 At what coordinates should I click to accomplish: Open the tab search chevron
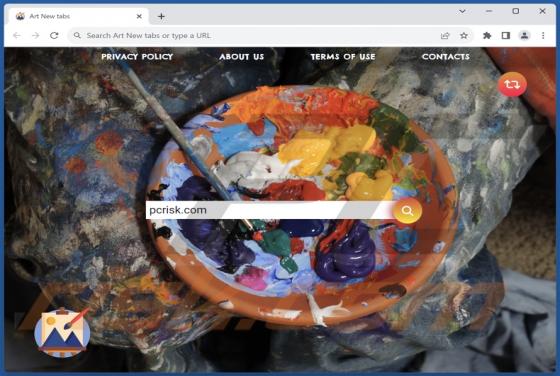462,11
